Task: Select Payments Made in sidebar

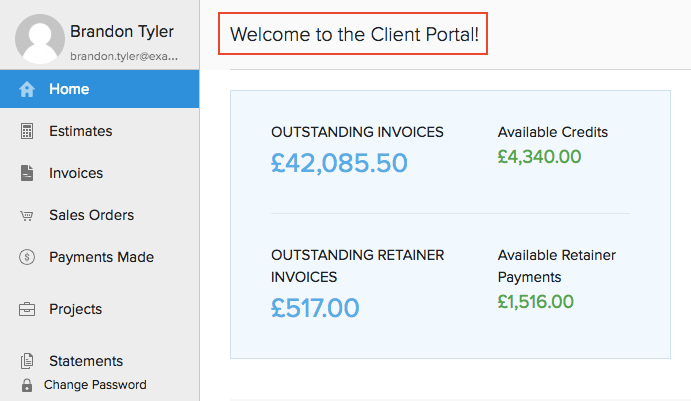Action: [101, 257]
